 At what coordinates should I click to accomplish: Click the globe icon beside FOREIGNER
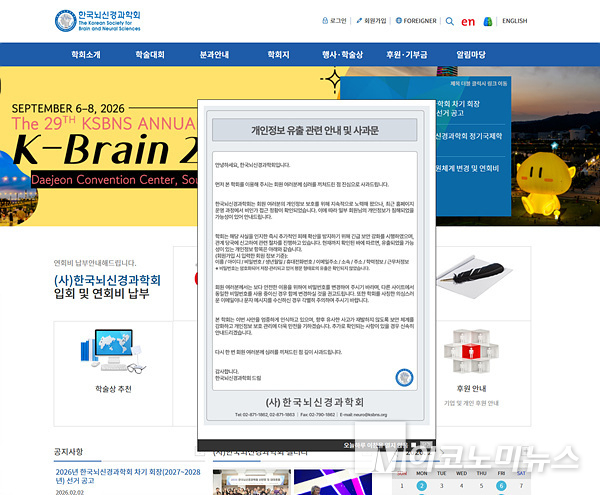tap(397, 21)
